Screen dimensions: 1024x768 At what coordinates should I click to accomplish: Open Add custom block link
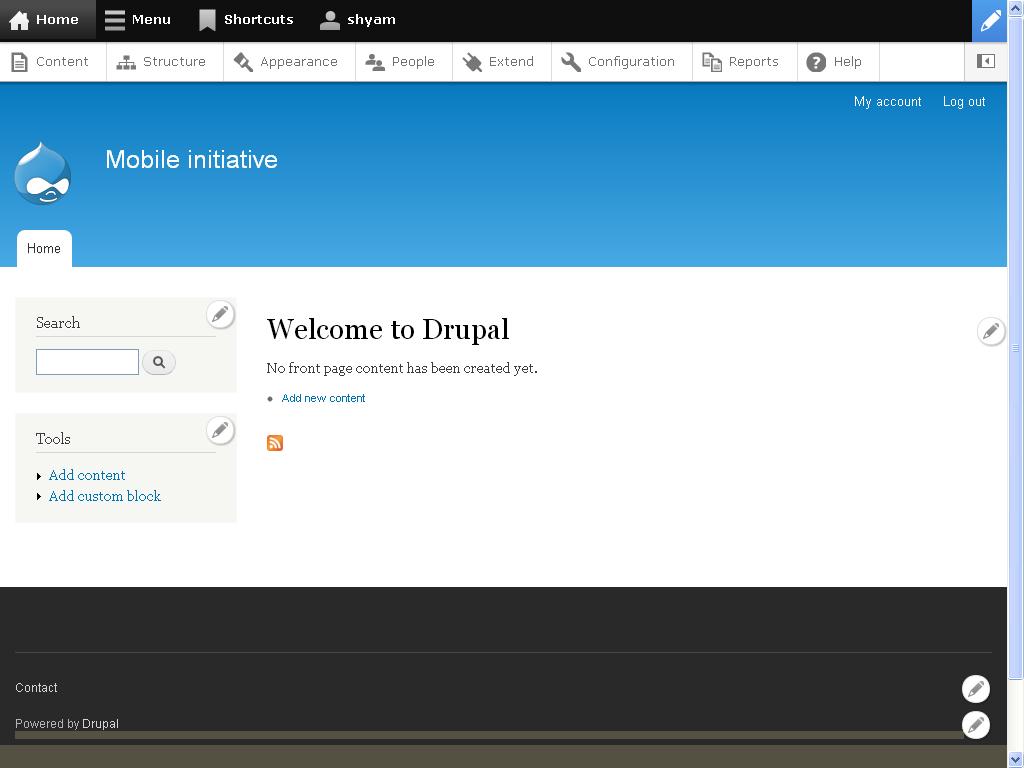click(104, 496)
